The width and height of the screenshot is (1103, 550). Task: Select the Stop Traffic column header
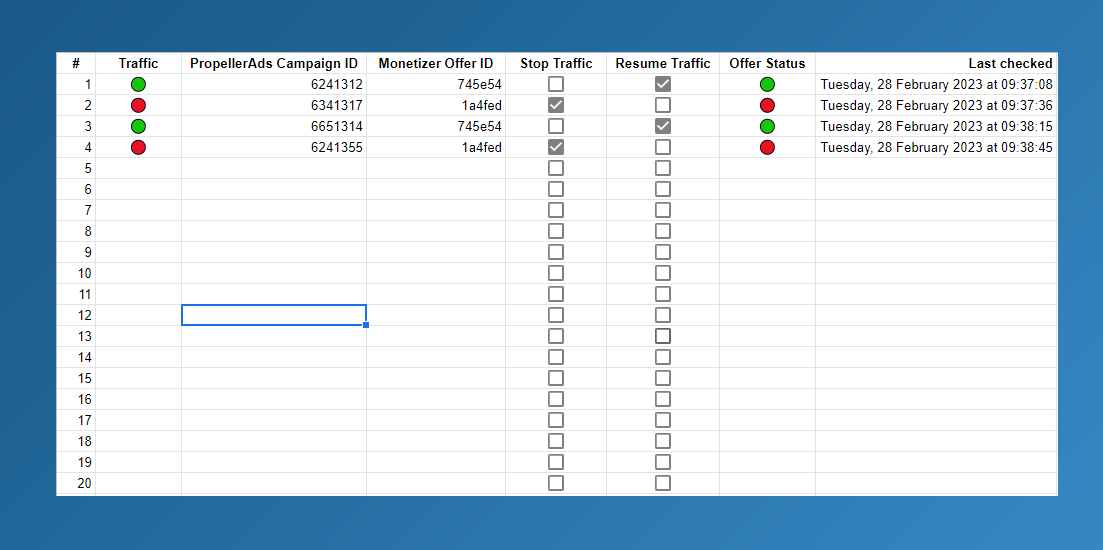point(556,63)
